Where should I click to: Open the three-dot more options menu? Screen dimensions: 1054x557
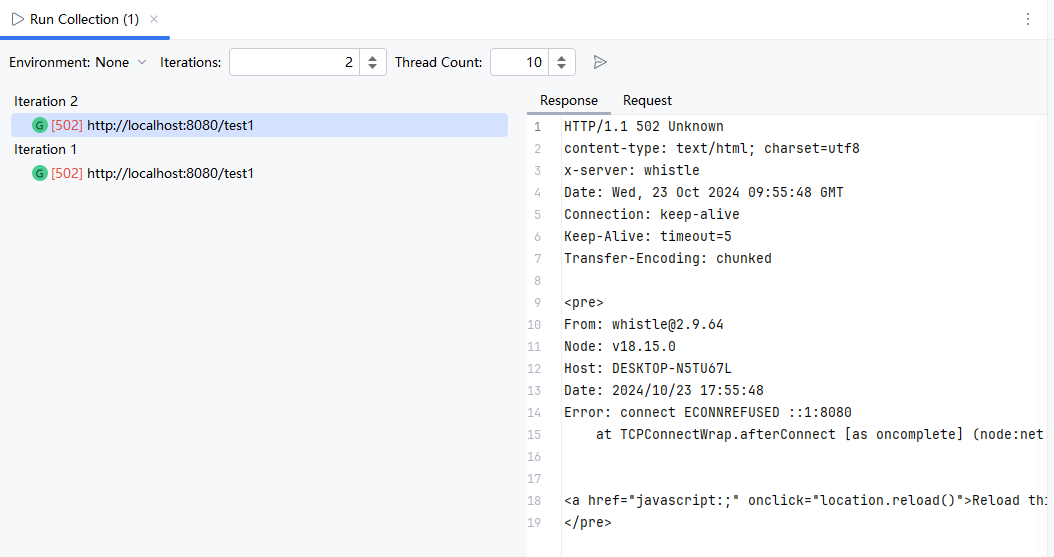tap(1028, 19)
